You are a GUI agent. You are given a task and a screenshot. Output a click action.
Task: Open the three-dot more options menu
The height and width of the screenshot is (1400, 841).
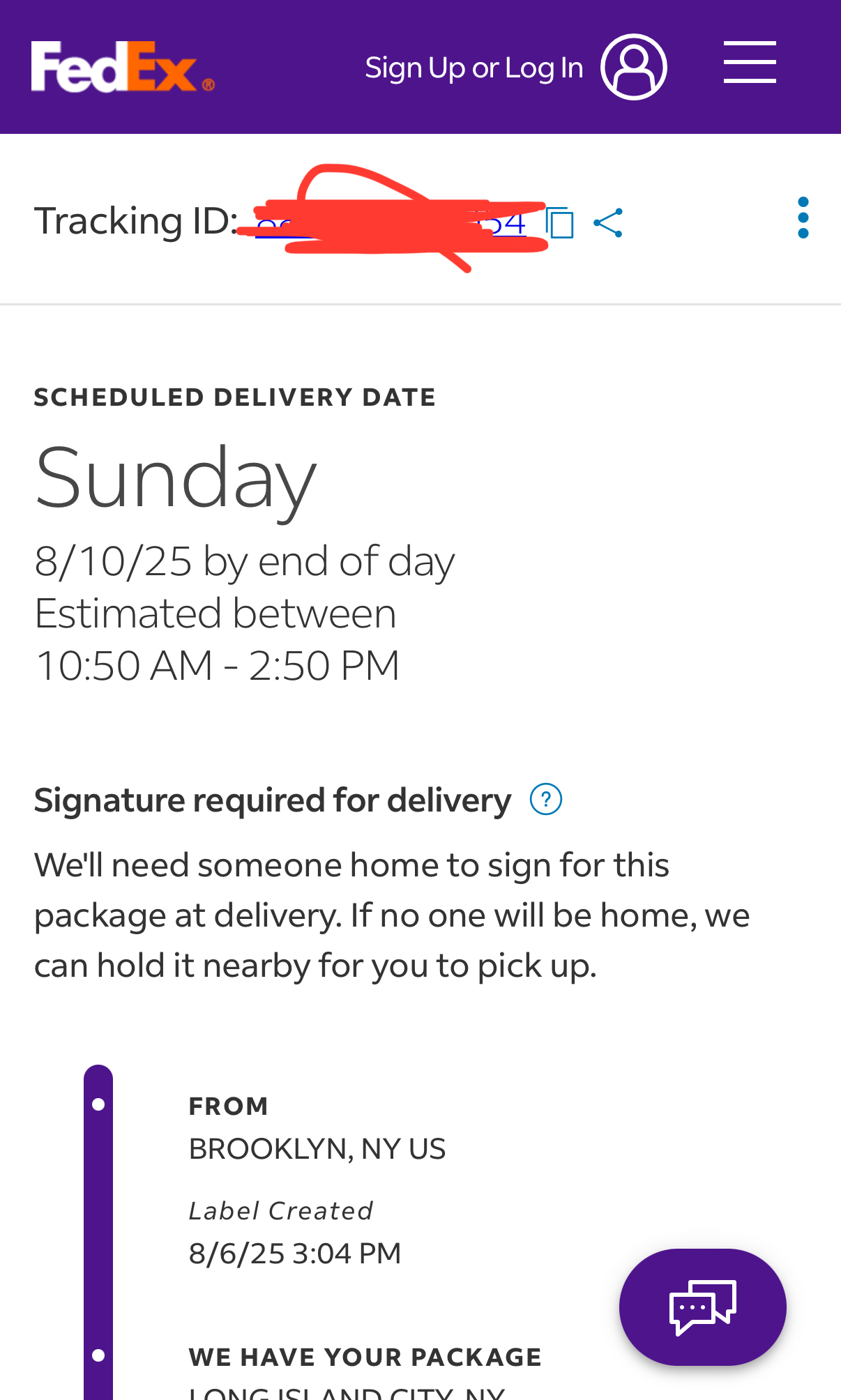pos(803,218)
